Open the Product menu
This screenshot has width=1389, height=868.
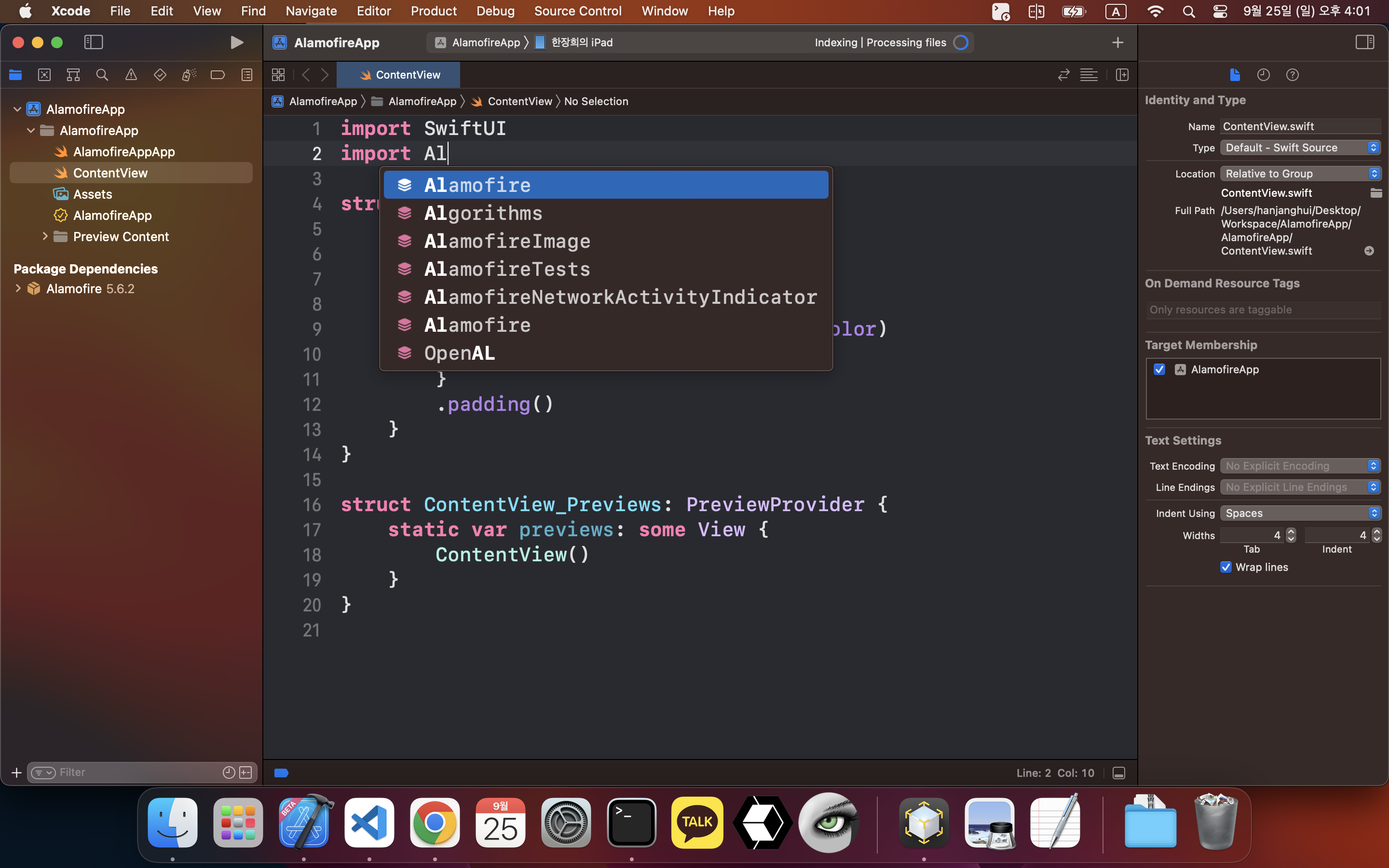pyautogui.click(x=434, y=11)
